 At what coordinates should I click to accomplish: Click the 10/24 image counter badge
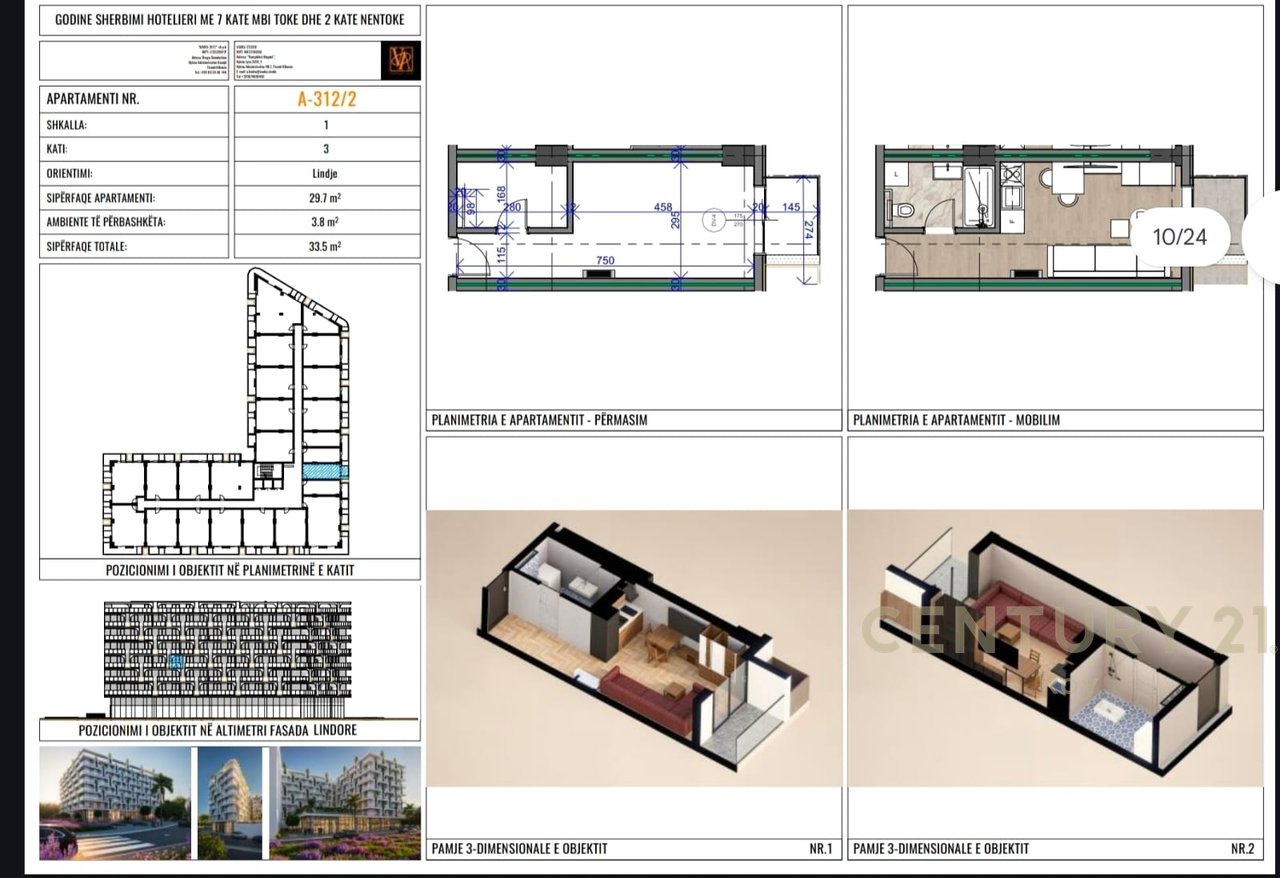[x=1180, y=237]
